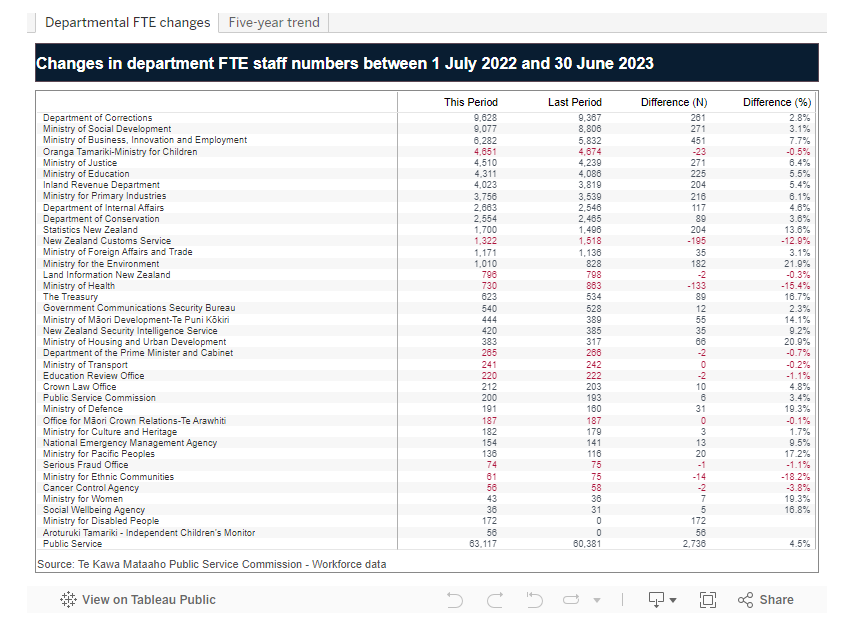Click the Undo arrow icon
The image size is (854, 634).
[455, 600]
